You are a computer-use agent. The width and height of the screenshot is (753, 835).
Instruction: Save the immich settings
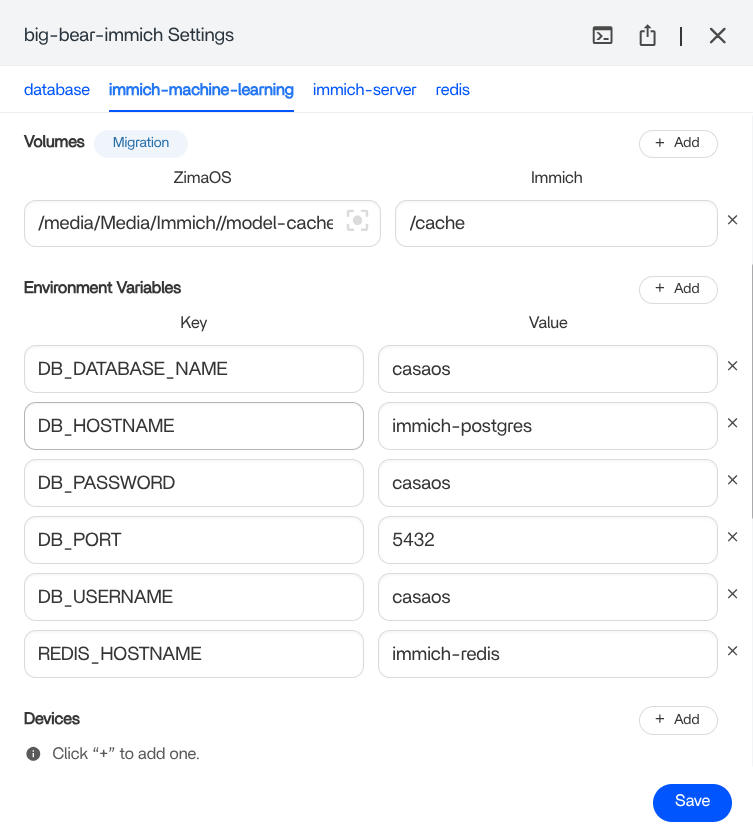(692, 801)
